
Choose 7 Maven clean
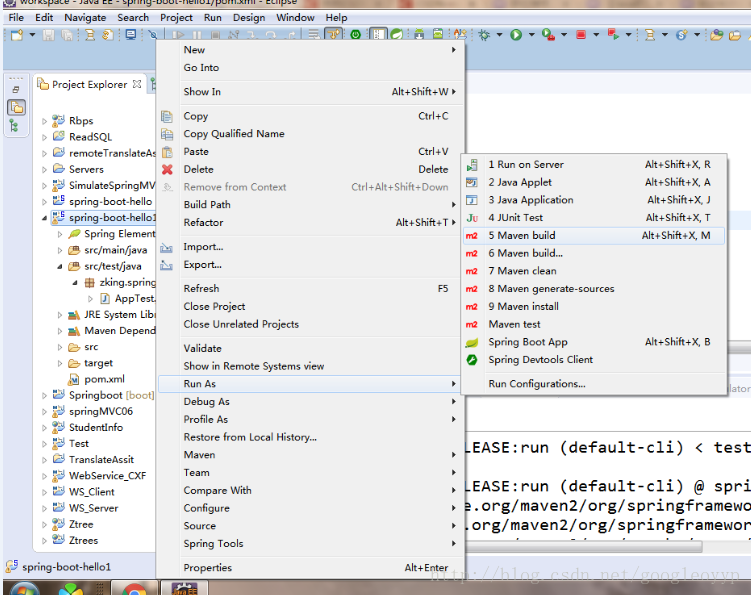point(594,271)
